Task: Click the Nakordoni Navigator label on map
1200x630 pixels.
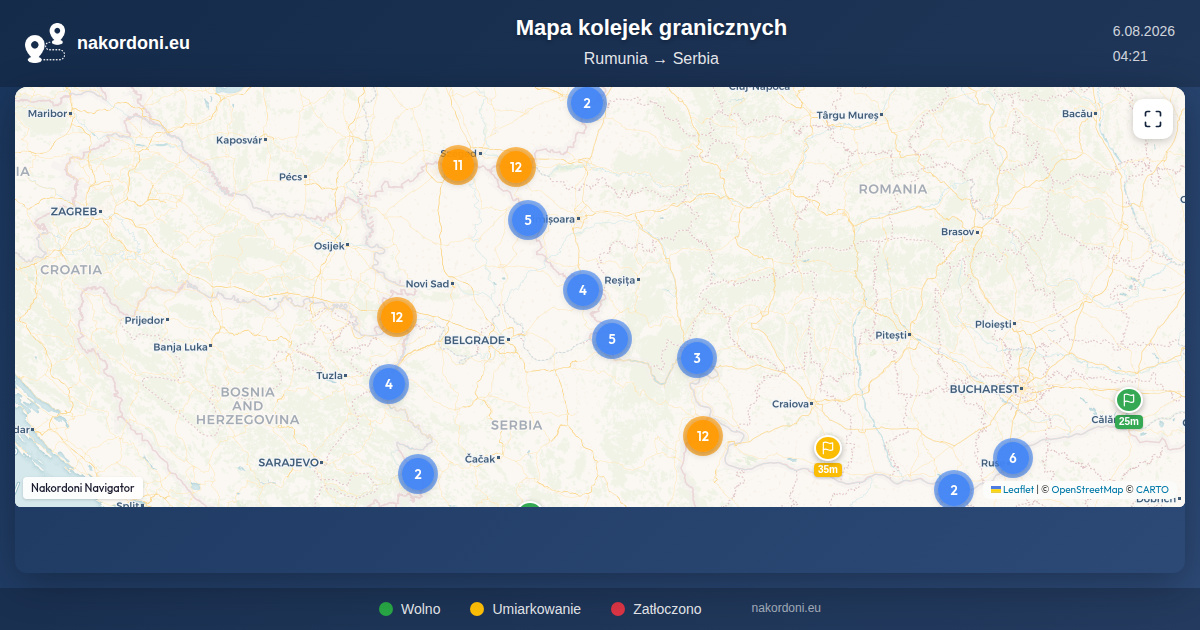Action: [x=83, y=488]
